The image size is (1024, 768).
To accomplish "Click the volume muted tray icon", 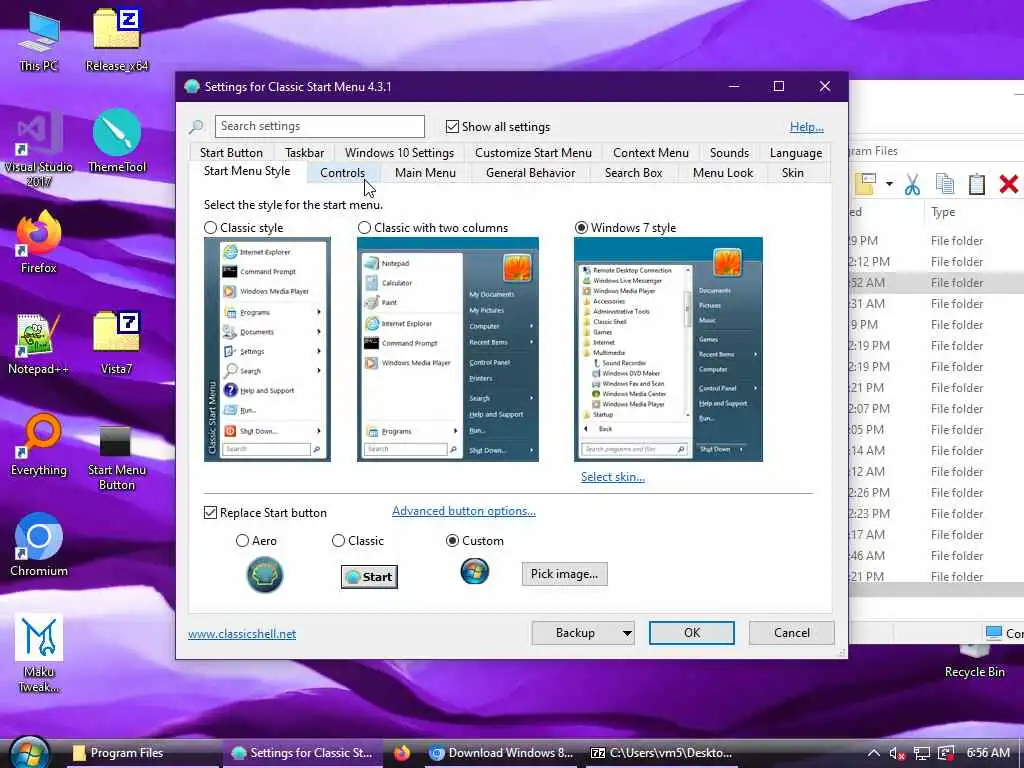I will 897,754.
